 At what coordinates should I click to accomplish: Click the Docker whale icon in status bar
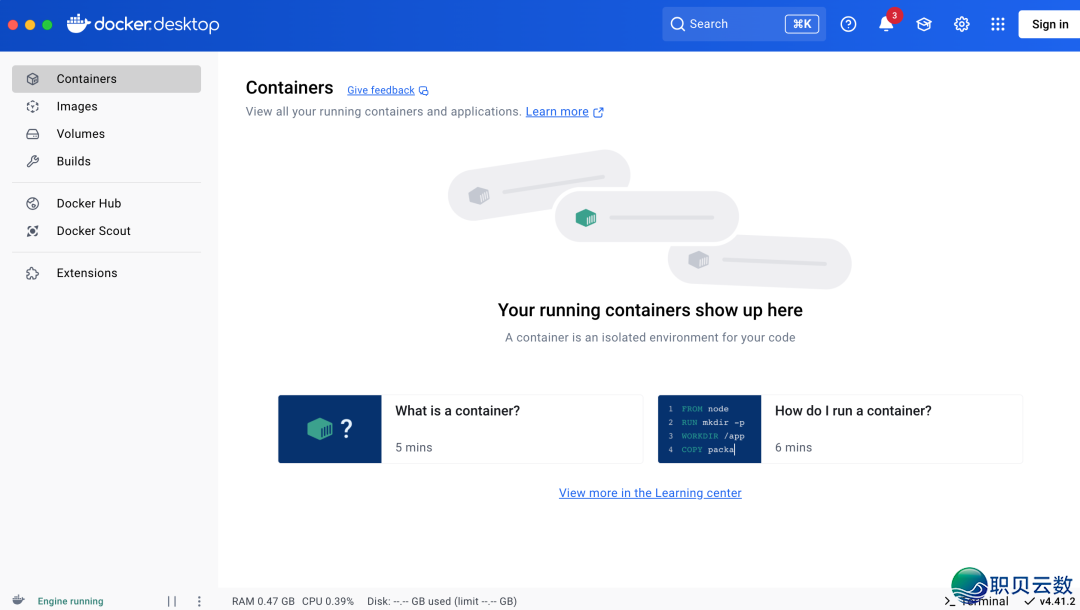pyautogui.click(x=18, y=601)
